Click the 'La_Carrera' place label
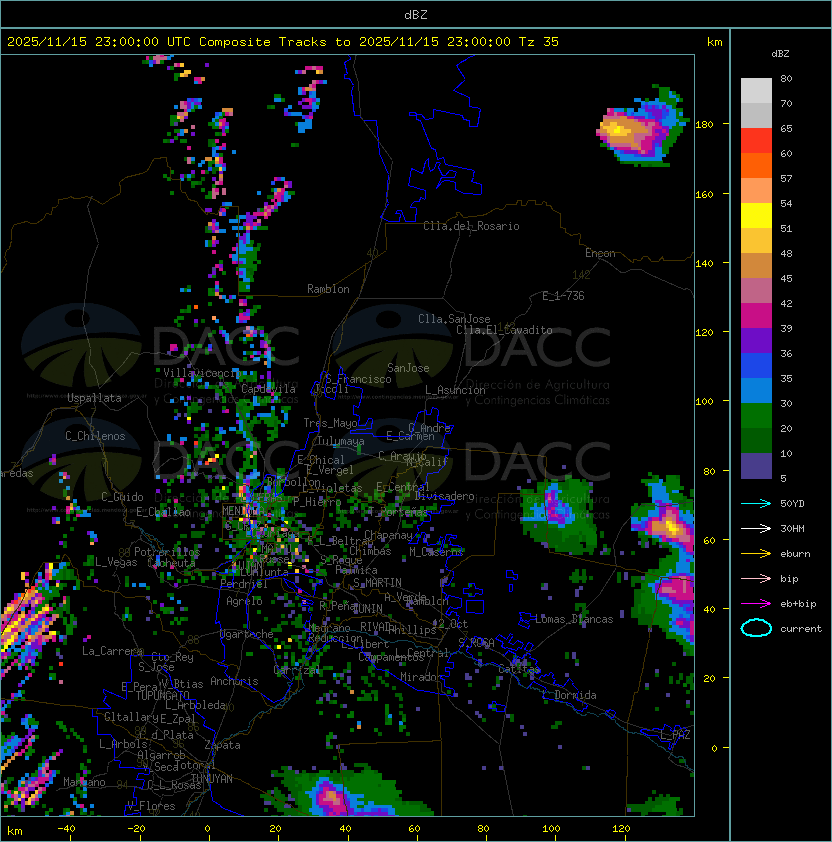This screenshot has width=832, height=842. [x=112, y=651]
